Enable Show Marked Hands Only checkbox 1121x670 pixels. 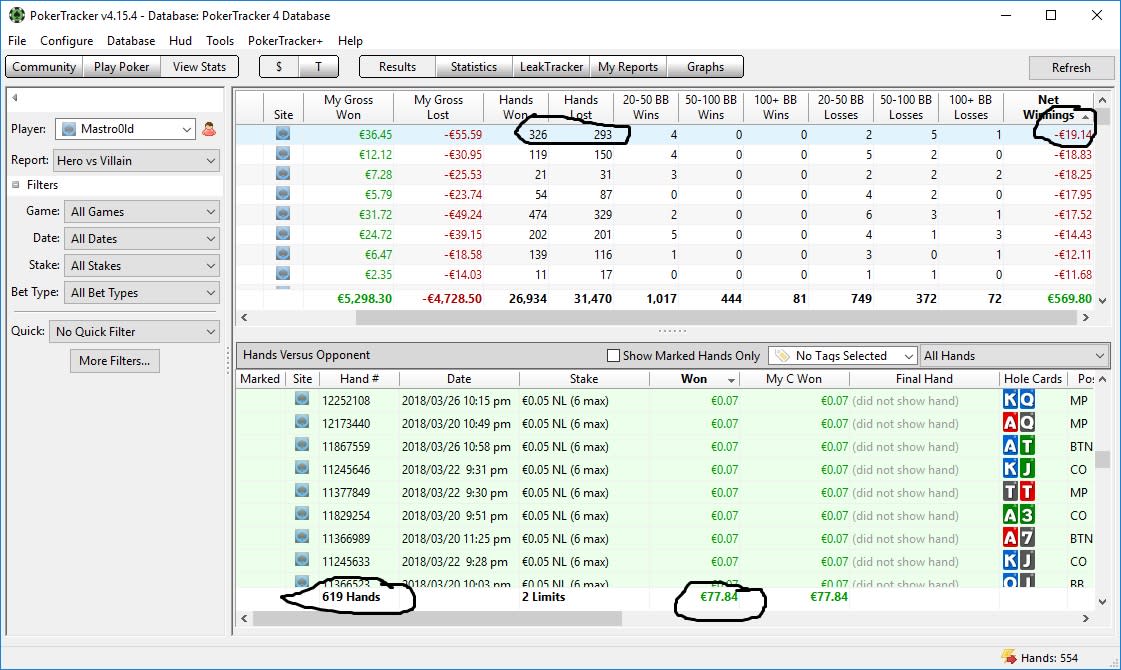(613, 355)
